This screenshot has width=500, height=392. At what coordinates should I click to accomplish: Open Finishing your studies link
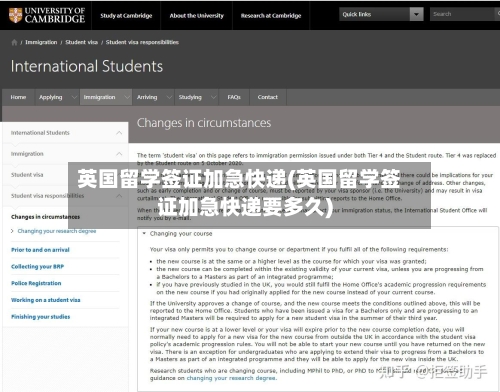point(40,316)
